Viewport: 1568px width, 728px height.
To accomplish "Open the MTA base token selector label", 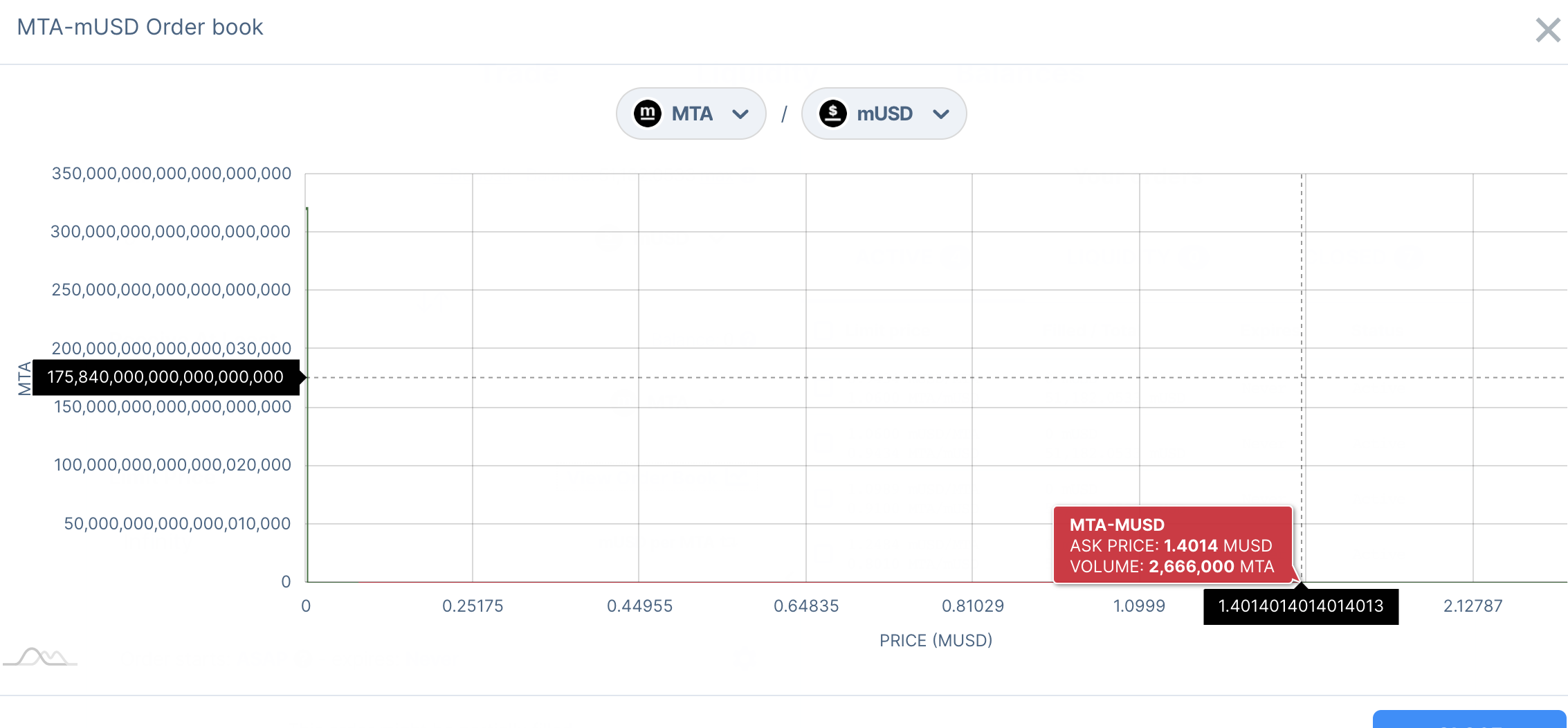I will click(x=692, y=113).
